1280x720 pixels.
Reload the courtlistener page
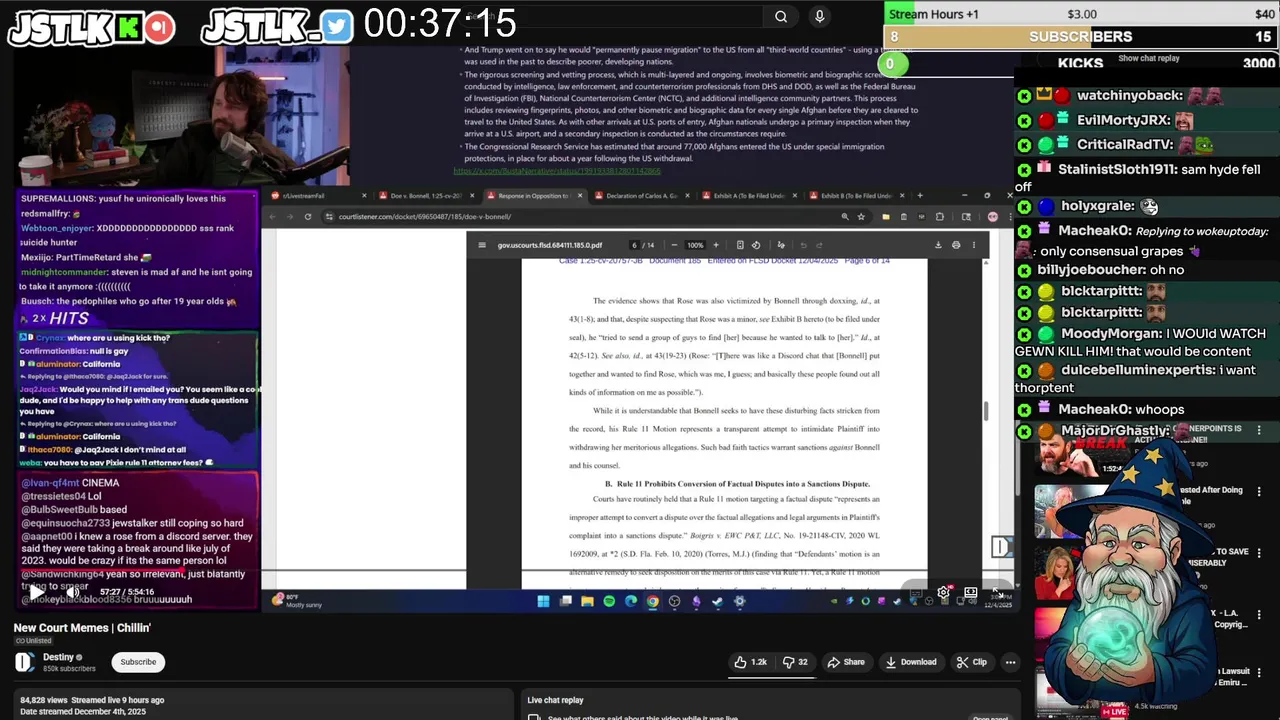click(308, 216)
